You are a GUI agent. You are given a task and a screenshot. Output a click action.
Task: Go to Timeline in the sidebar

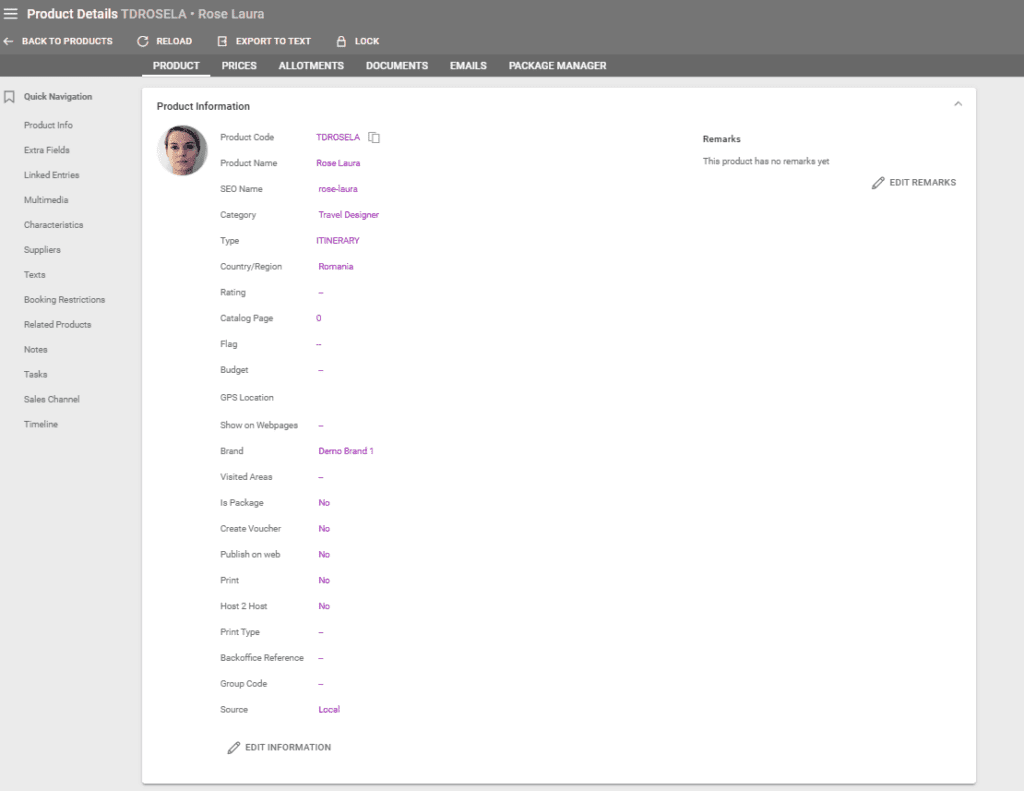pos(41,424)
